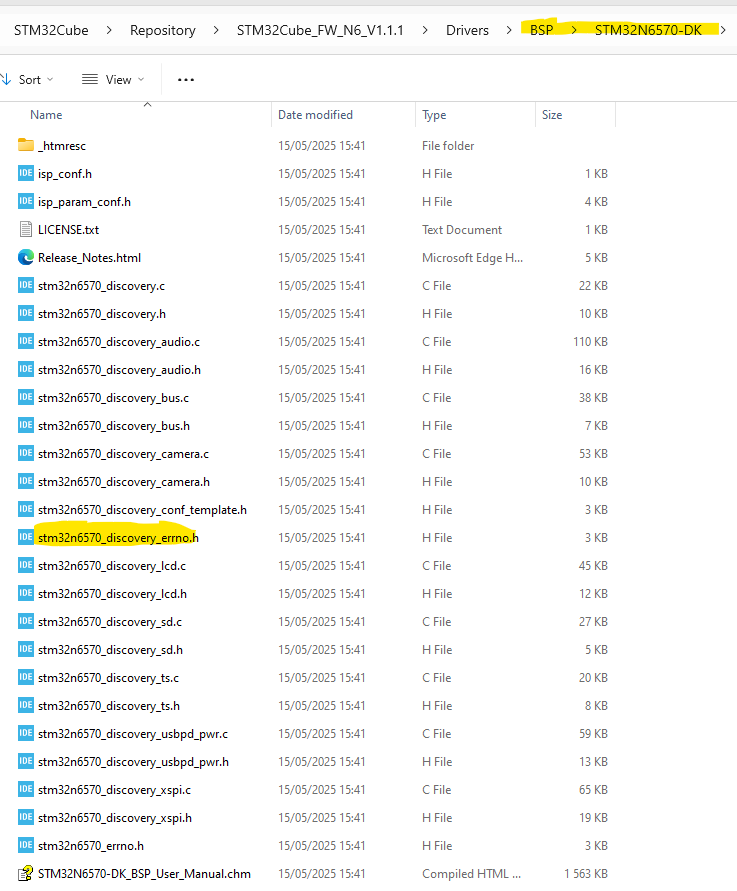The height and width of the screenshot is (891, 737).
Task: Click the '1 563 KB' size cell
Action: coord(586,873)
